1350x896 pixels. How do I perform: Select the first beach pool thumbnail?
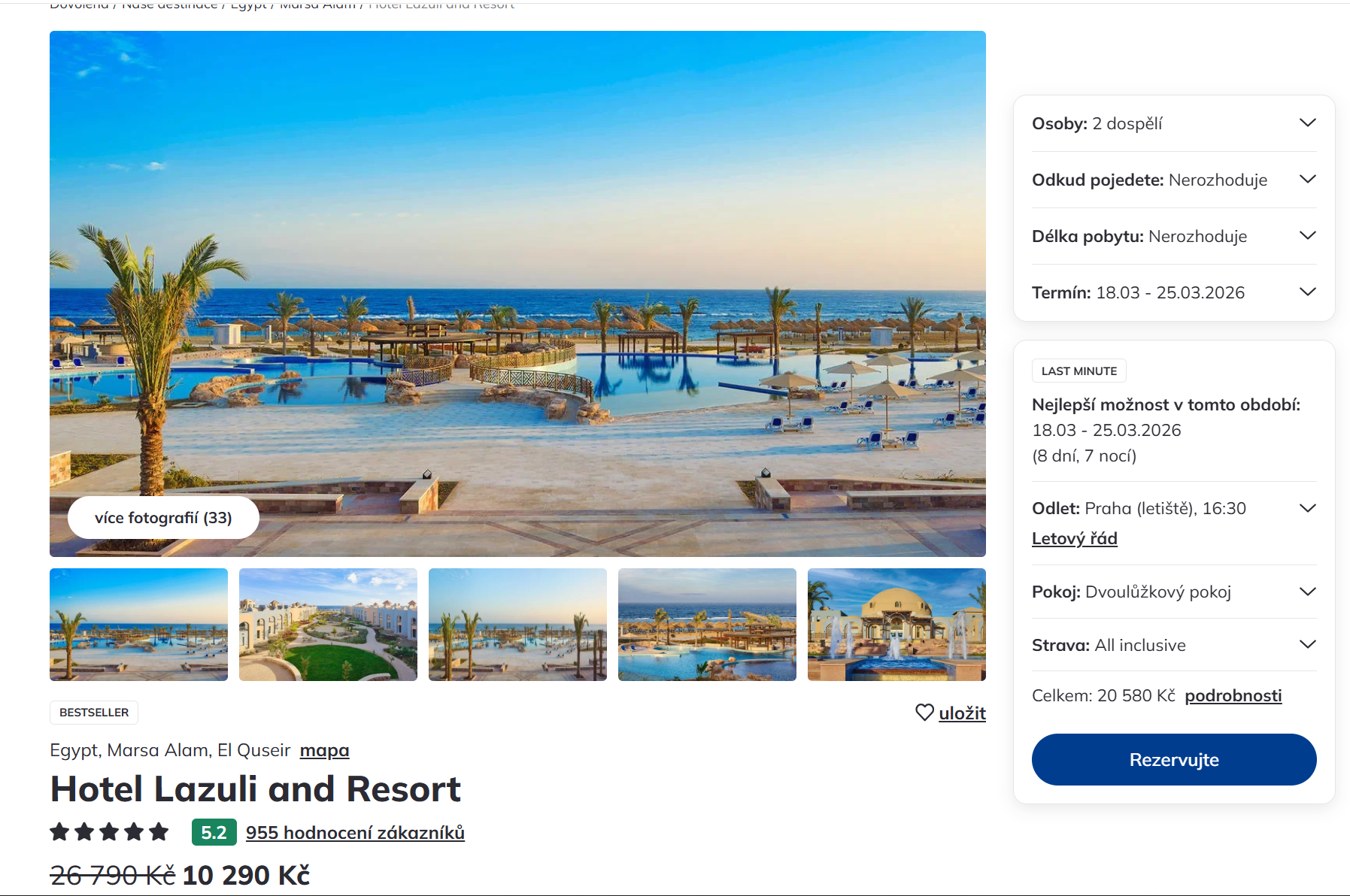[138, 625]
